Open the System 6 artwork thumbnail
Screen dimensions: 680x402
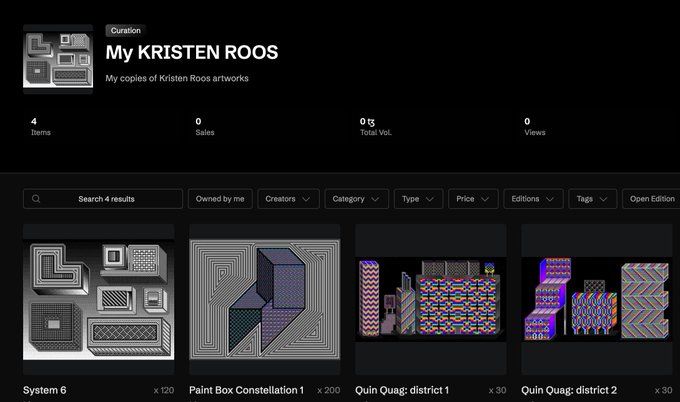(x=98, y=299)
